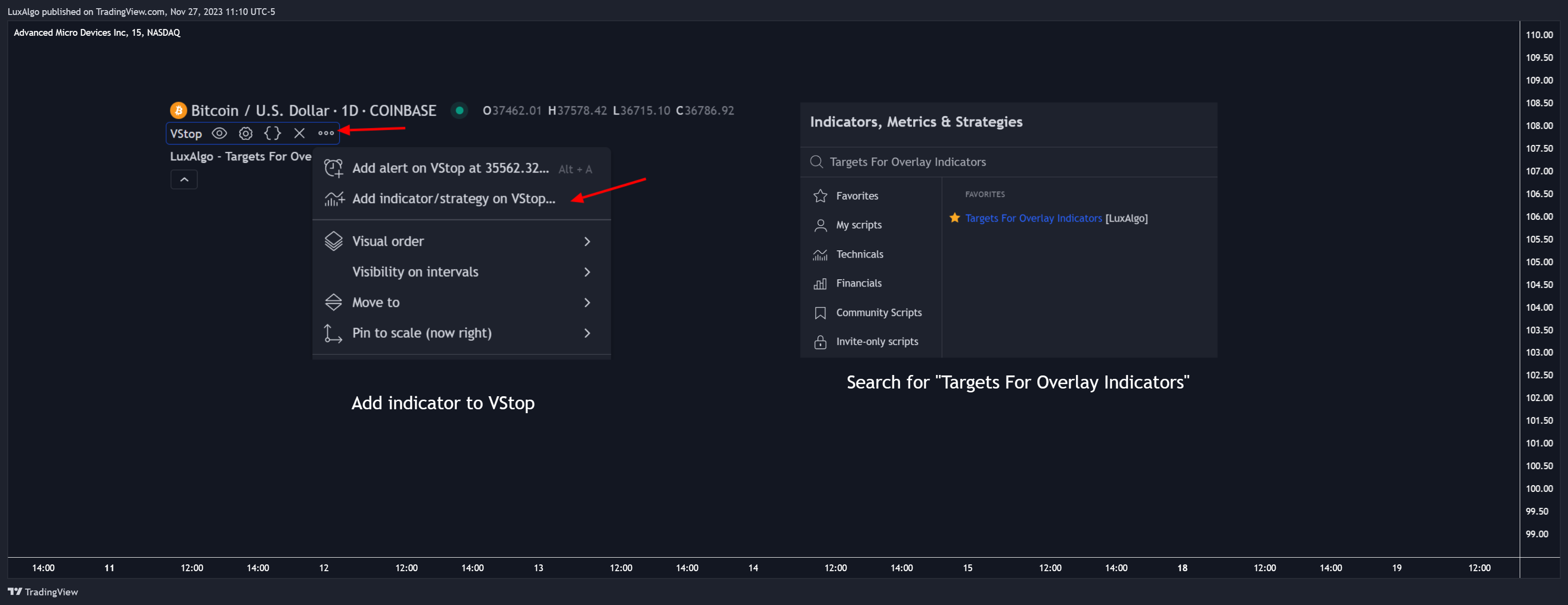
Task: Choose Add indicator/strategy on VStop
Action: 453,199
